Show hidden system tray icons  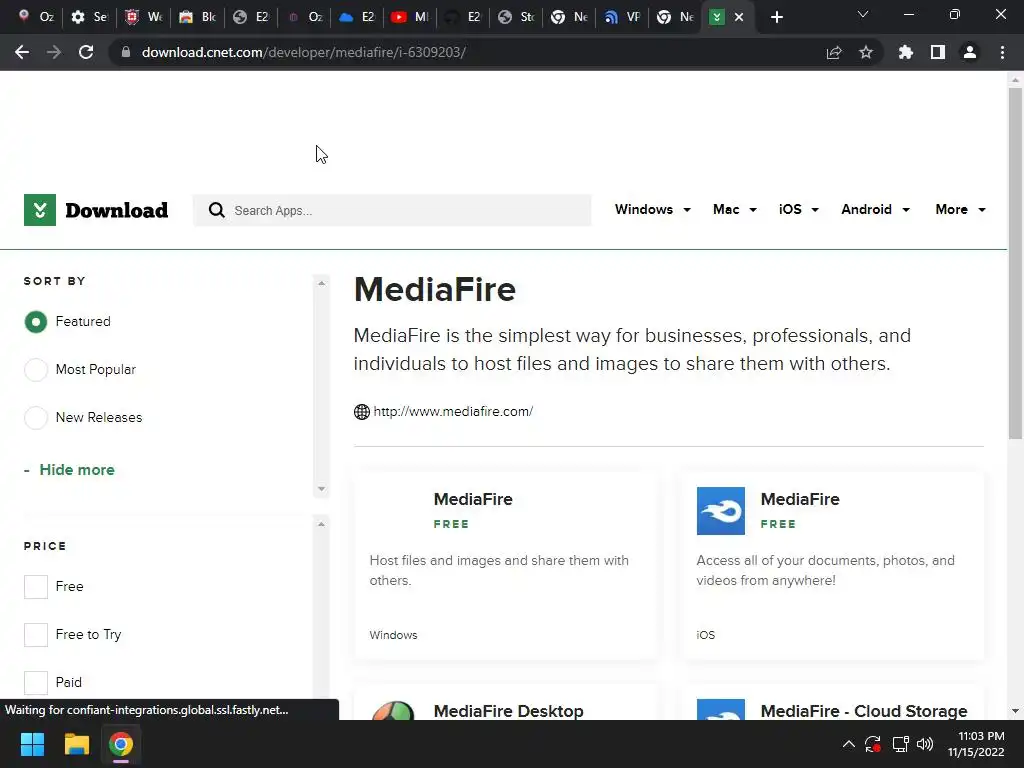pos(848,744)
